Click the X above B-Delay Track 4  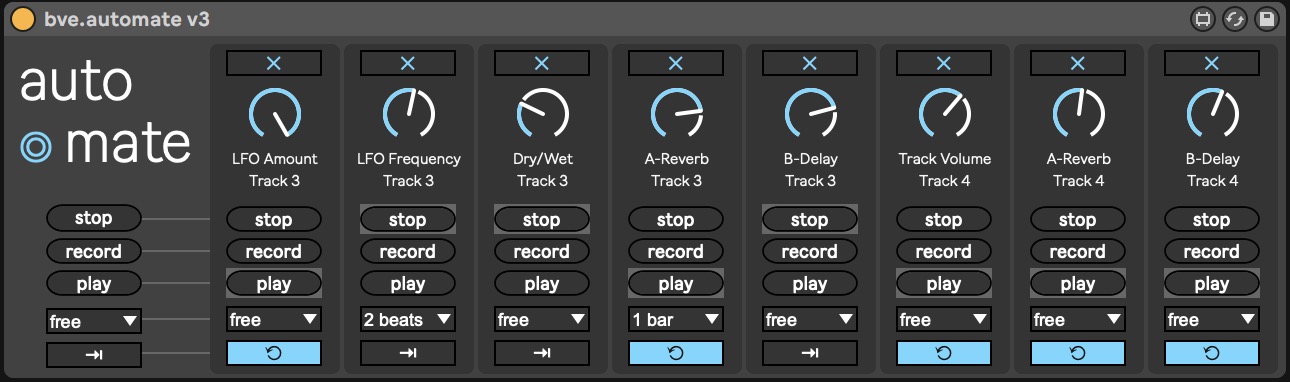tap(1212, 63)
